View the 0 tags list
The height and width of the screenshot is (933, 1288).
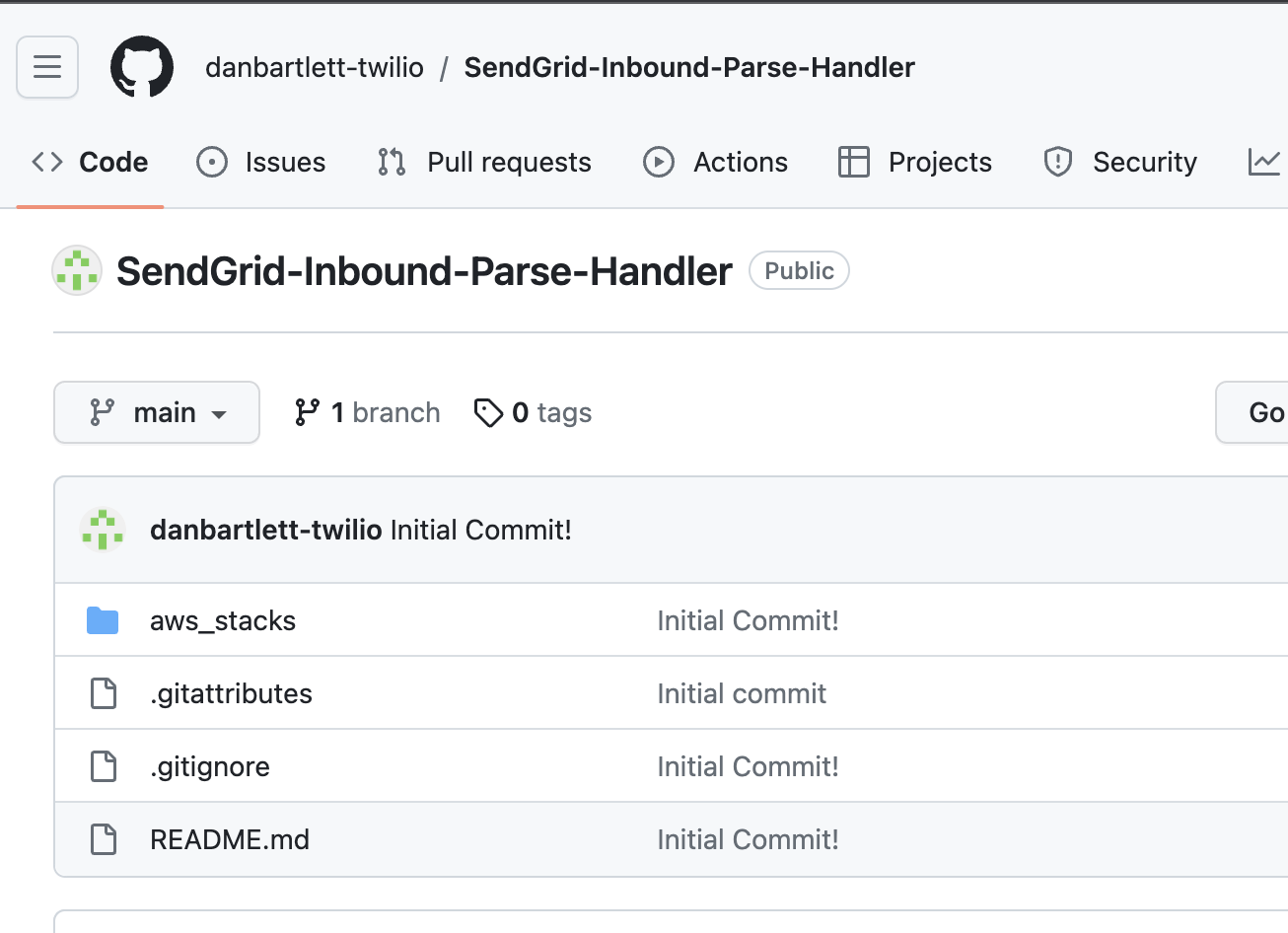point(533,412)
